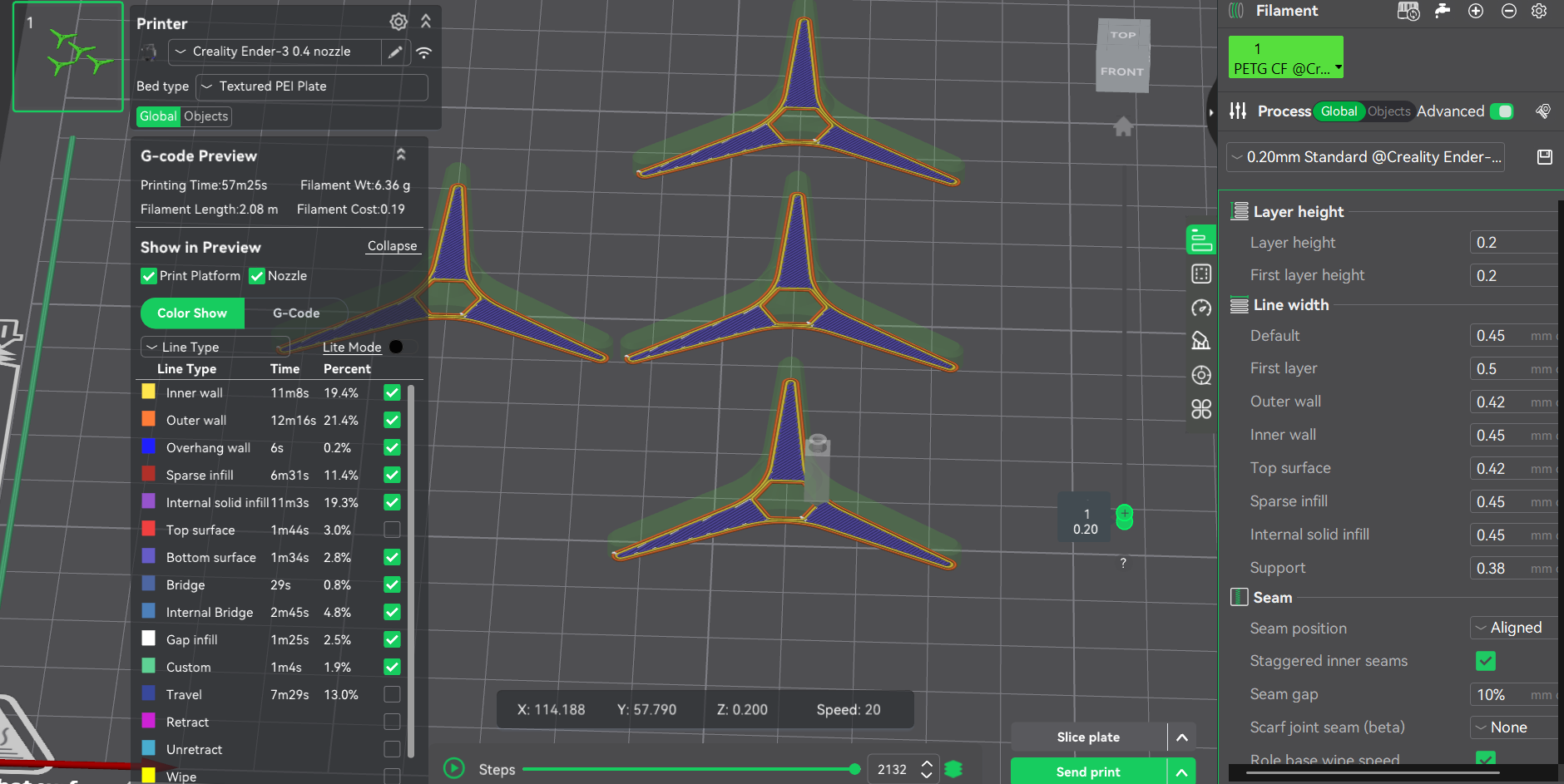Show Travel moves in preview

(x=392, y=694)
